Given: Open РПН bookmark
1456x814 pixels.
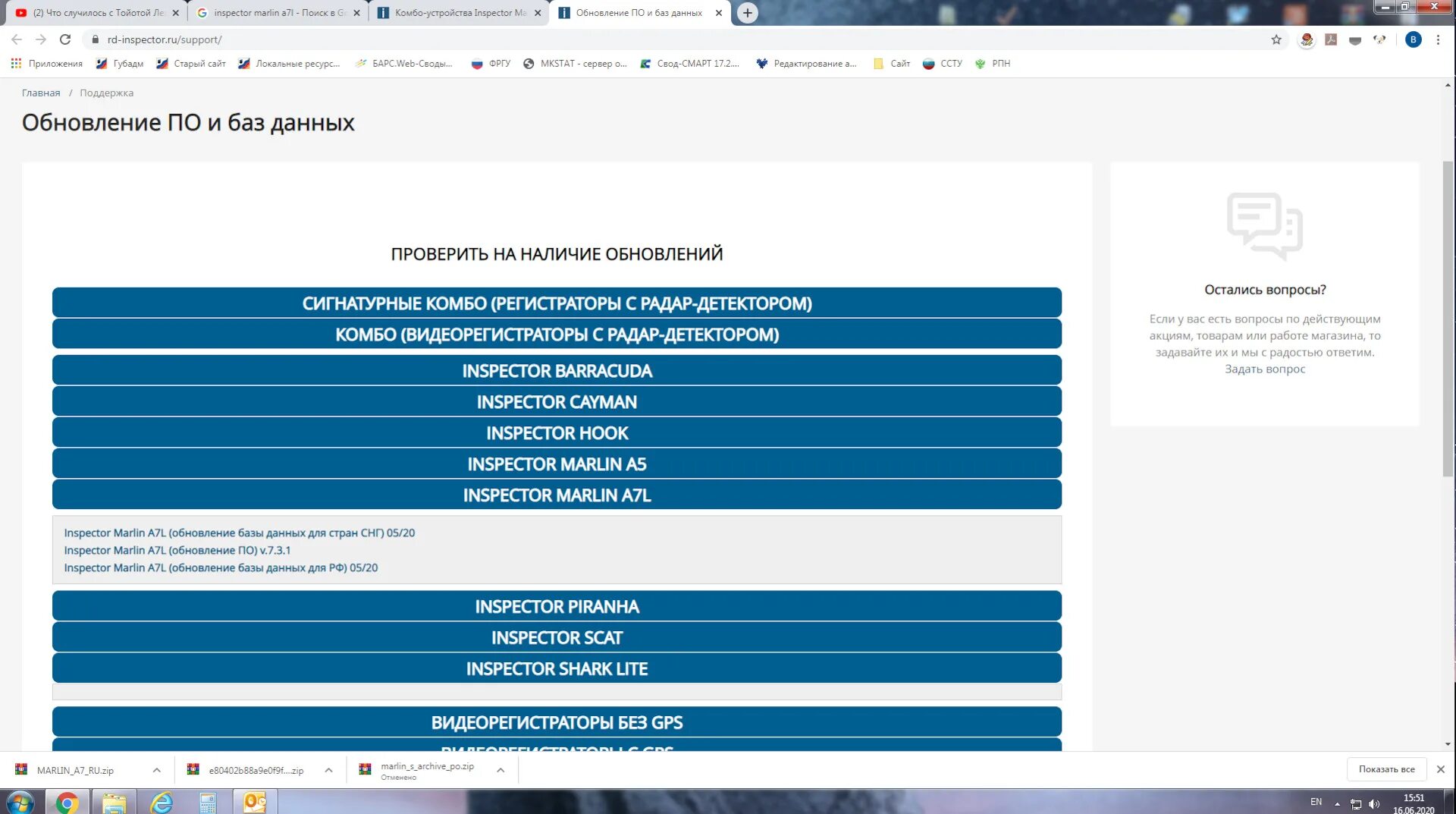Looking at the screenshot, I should point(992,64).
